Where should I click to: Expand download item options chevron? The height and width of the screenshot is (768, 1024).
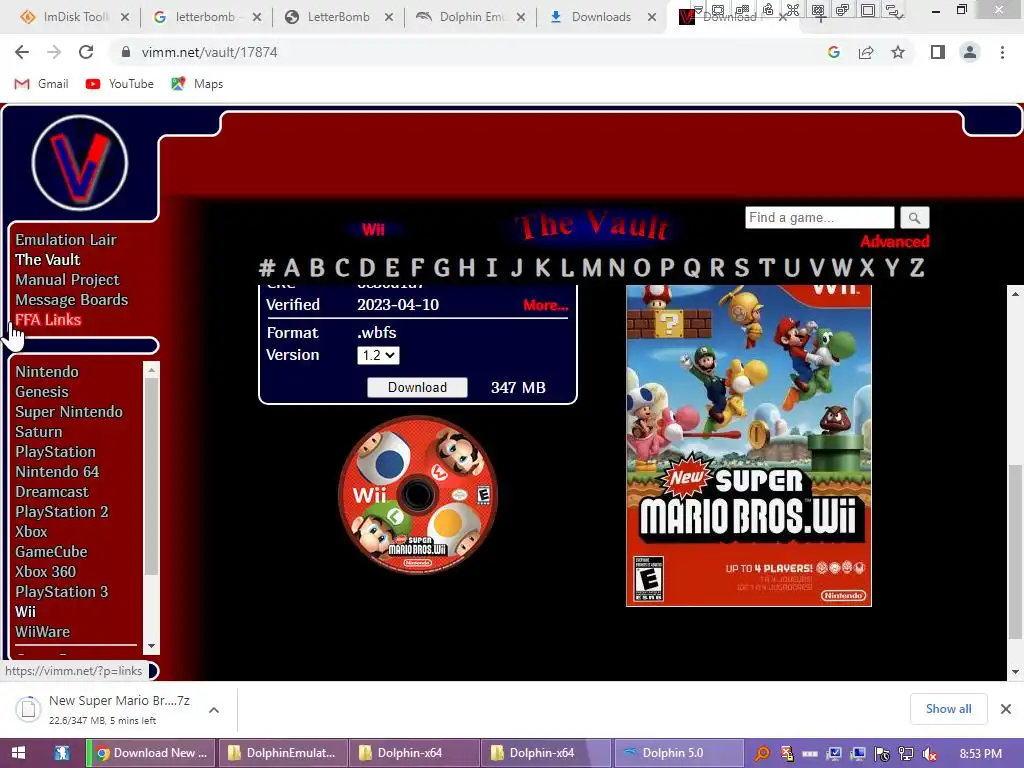coord(214,710)
